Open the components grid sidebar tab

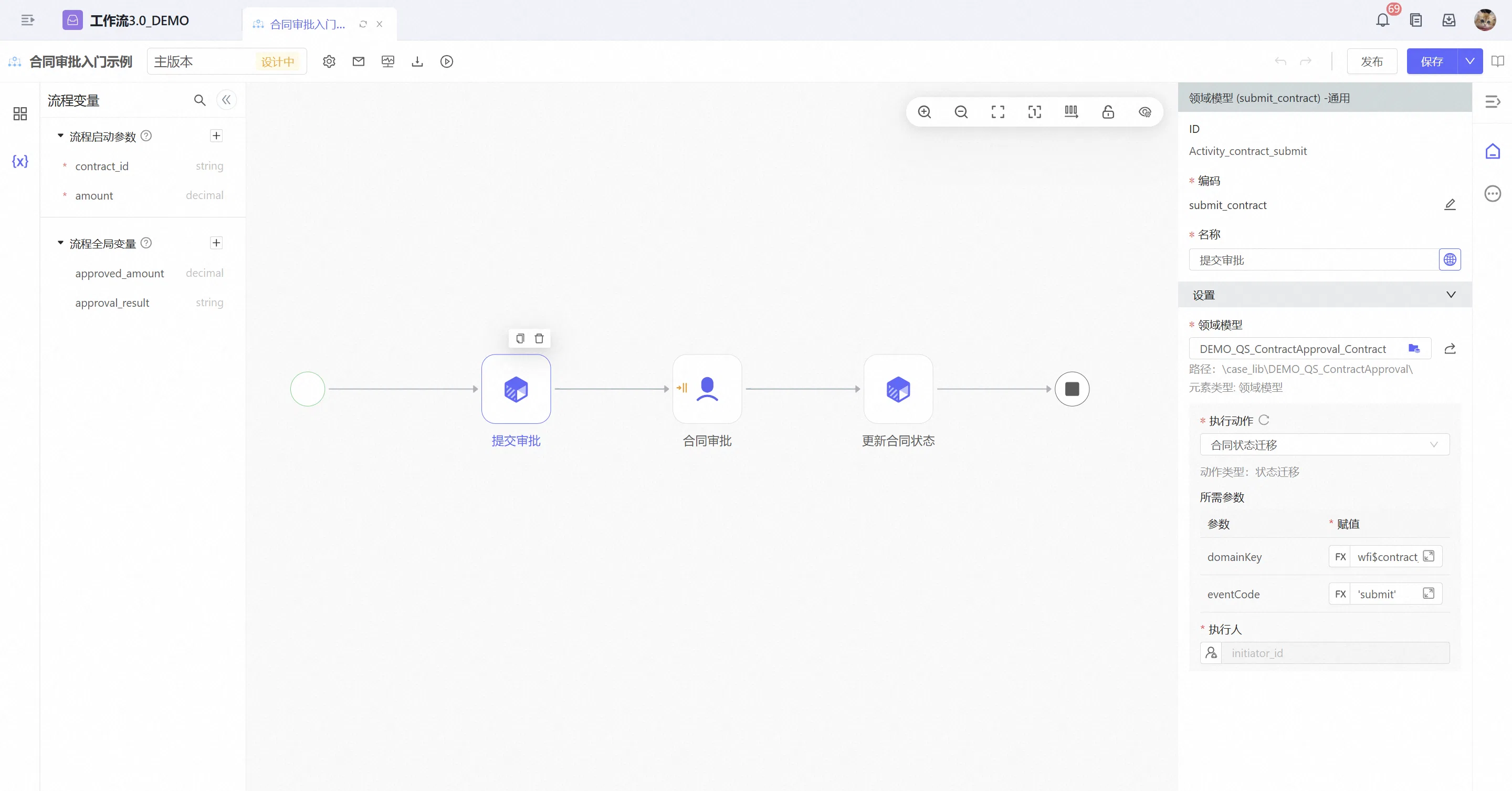coord(20,113)
